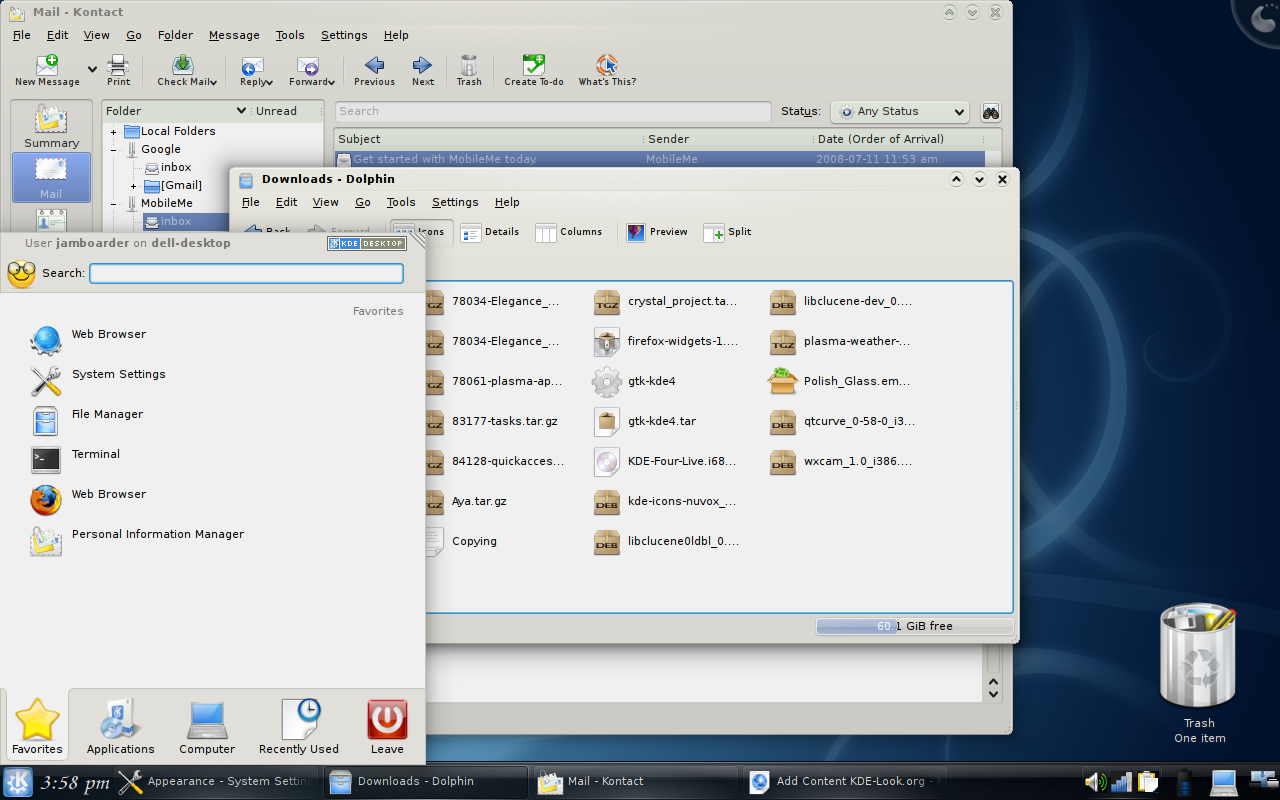Switch to Computer tab in Kickoff

tap(207, 727)
